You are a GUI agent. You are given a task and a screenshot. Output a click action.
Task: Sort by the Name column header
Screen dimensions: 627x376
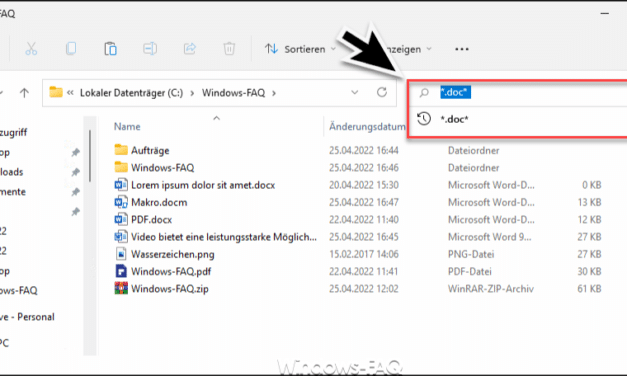click(x=127, y=126)
